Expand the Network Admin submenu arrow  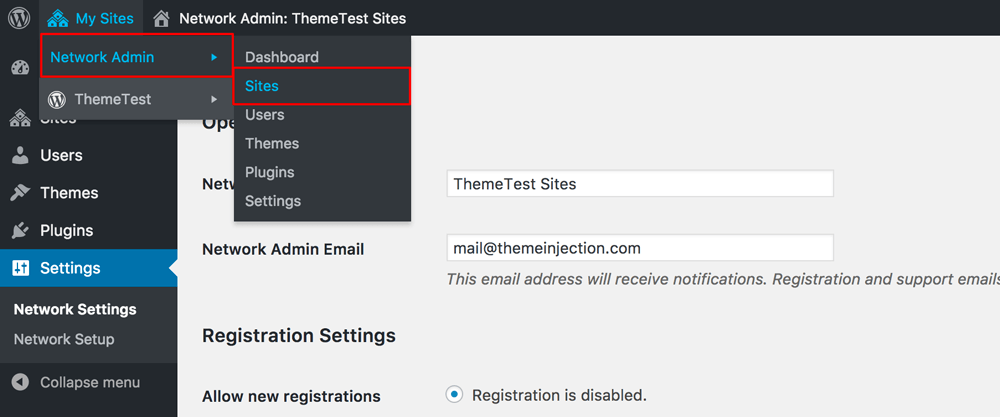point(214,57)
